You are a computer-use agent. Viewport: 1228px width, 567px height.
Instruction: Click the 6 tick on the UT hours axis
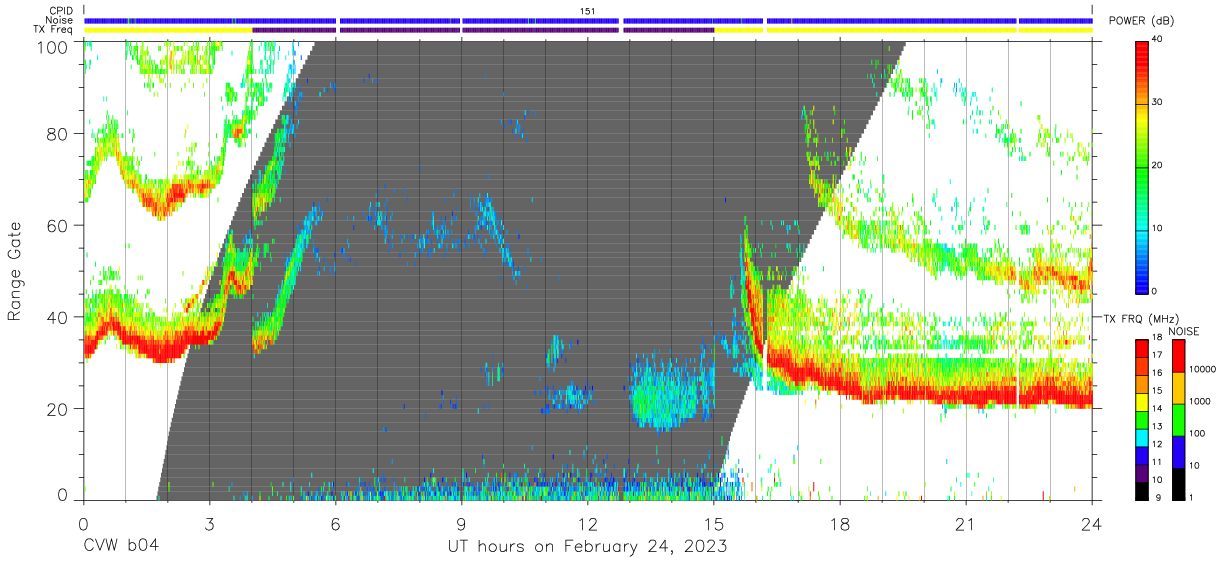point(336,523)
